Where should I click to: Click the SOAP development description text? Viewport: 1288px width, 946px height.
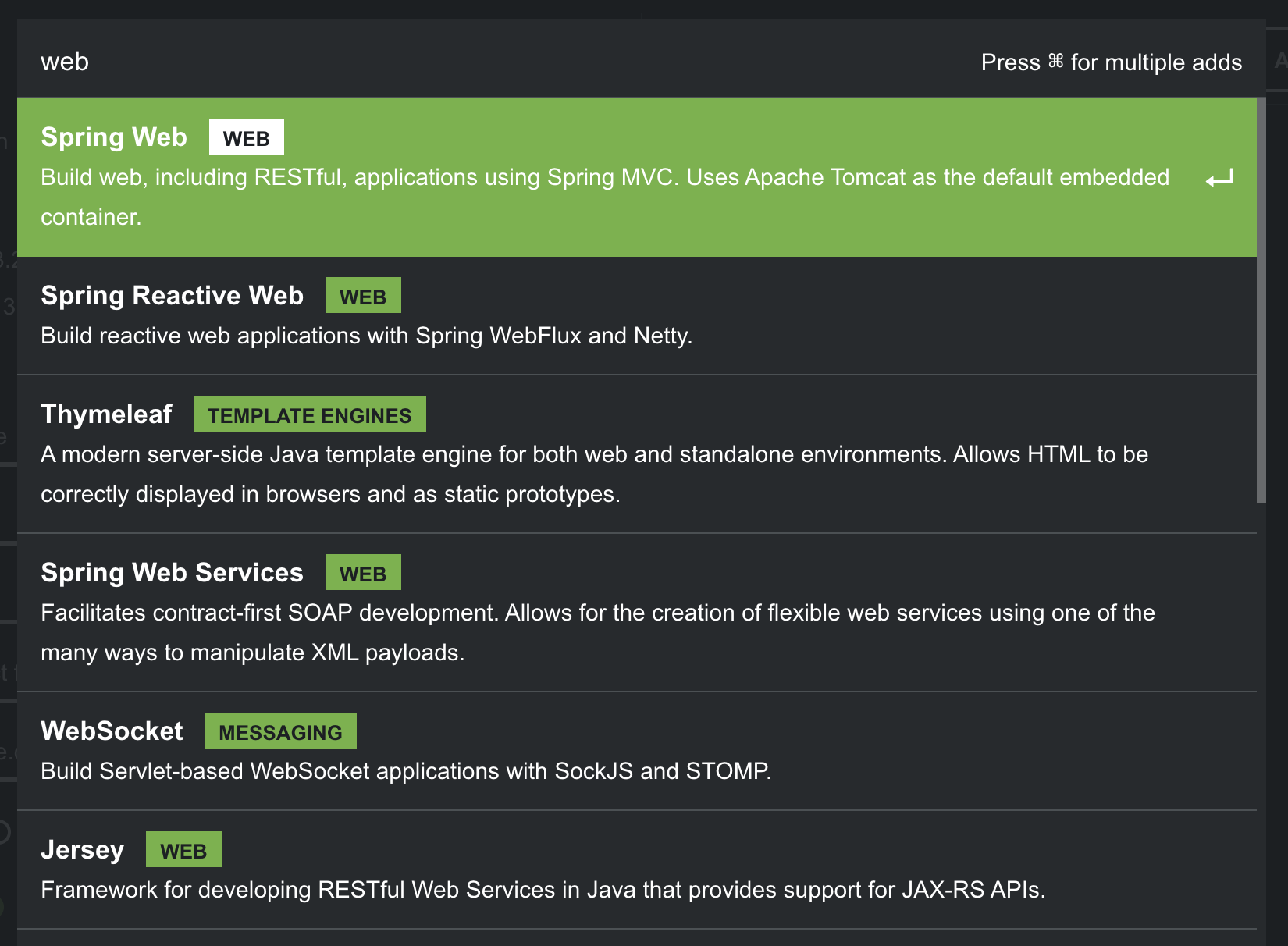[x=598, y=633]
